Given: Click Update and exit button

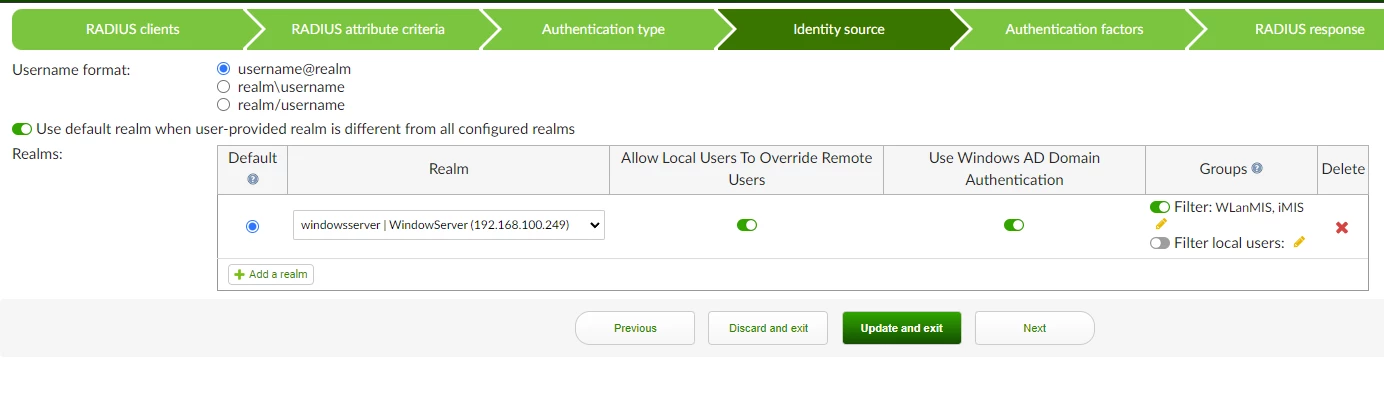Looking at the screenshot, I should pyautogui.click(x=902, y=328).
